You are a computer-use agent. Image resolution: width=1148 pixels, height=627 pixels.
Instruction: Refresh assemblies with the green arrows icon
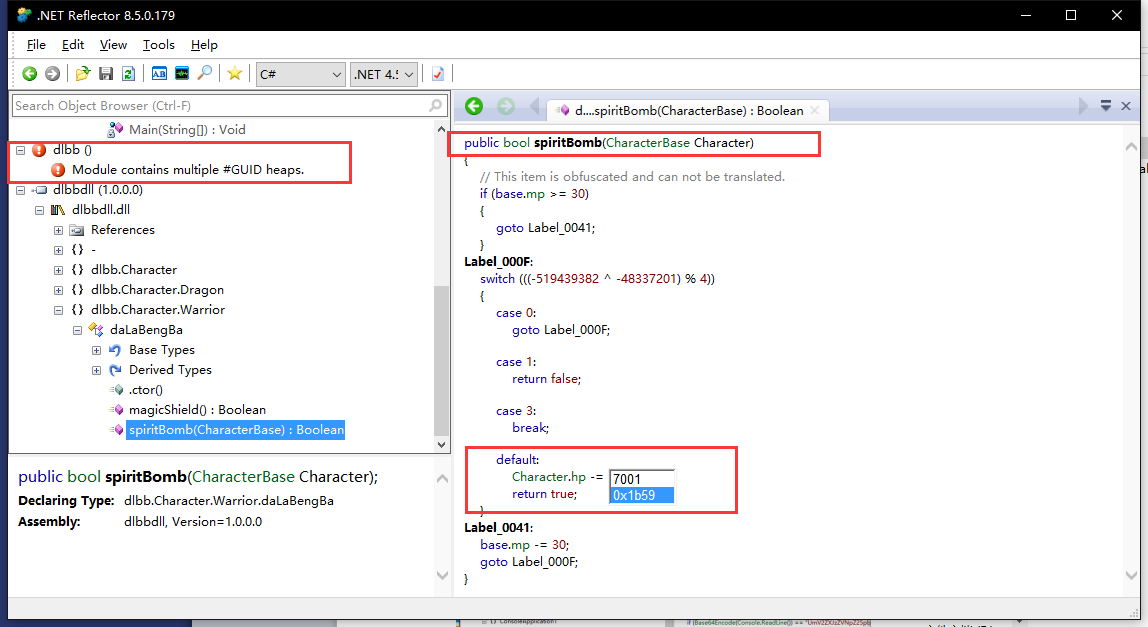(x=128, y=73)
